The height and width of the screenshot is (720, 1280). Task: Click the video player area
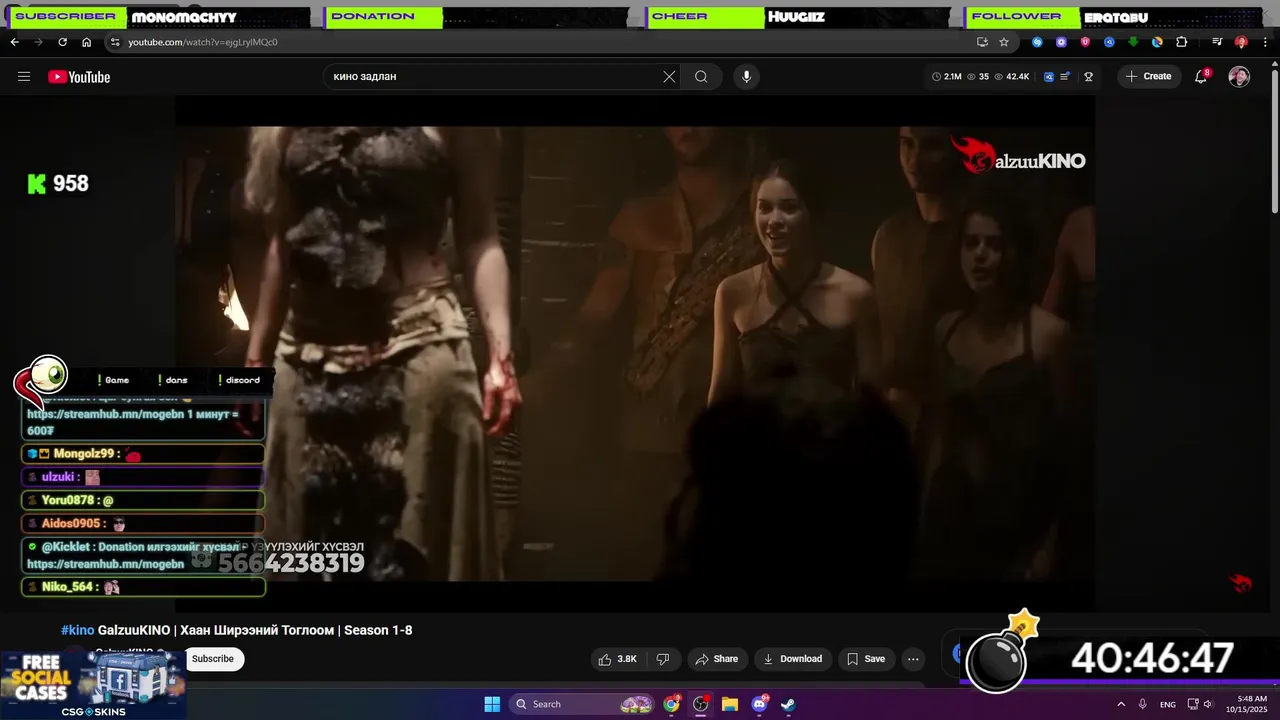[x=635, y=353]
